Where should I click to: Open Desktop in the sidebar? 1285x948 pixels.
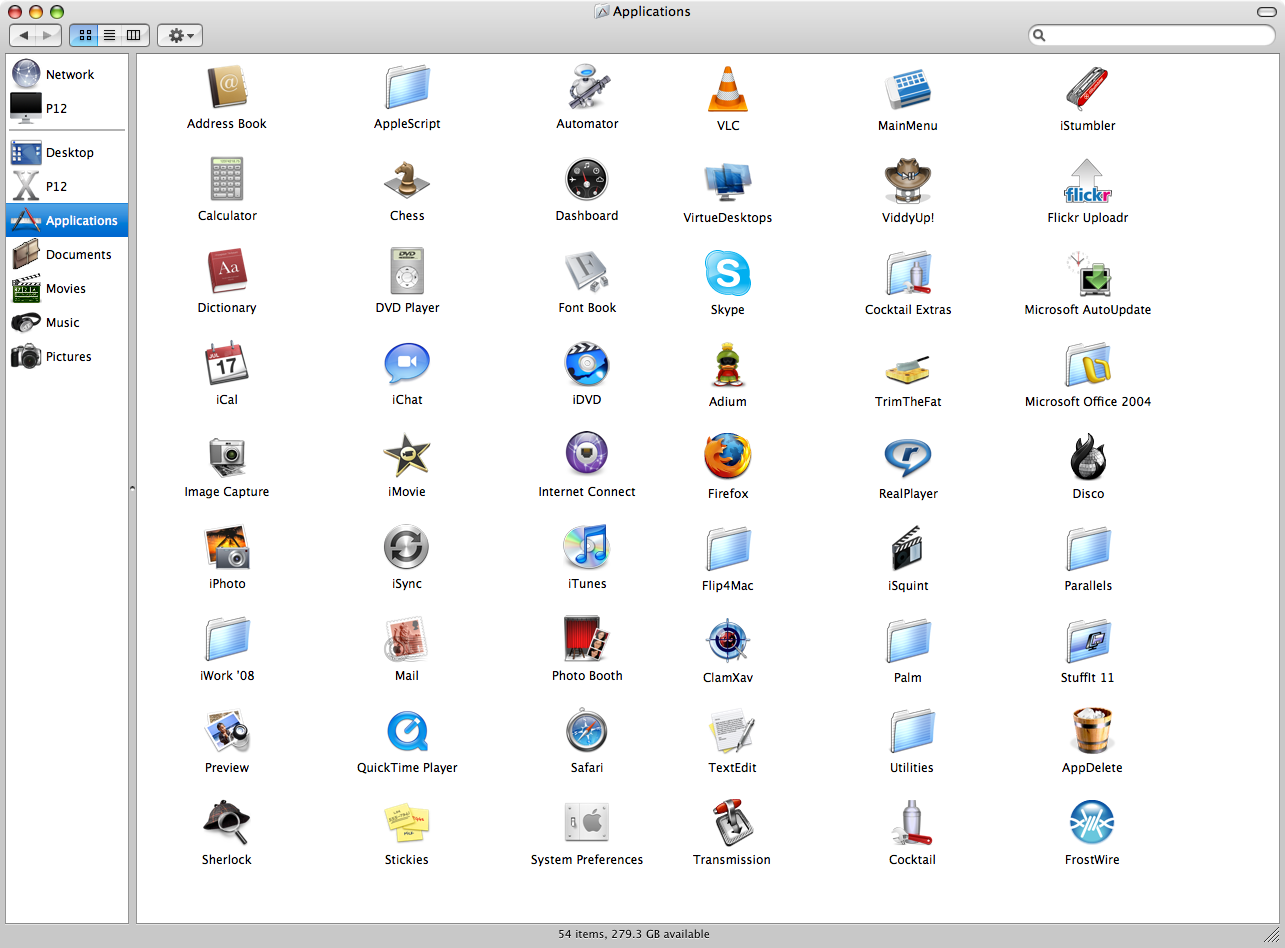pos(67,152)
